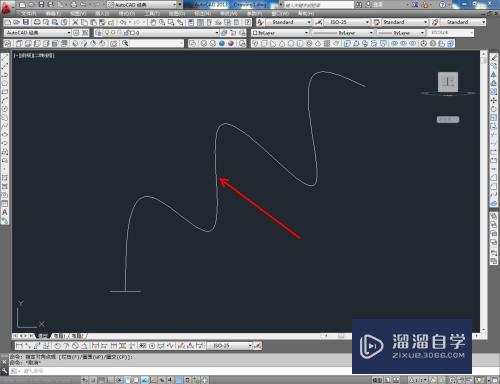Click the Sphere icon in Modeling toolbar

click(291, 43)
